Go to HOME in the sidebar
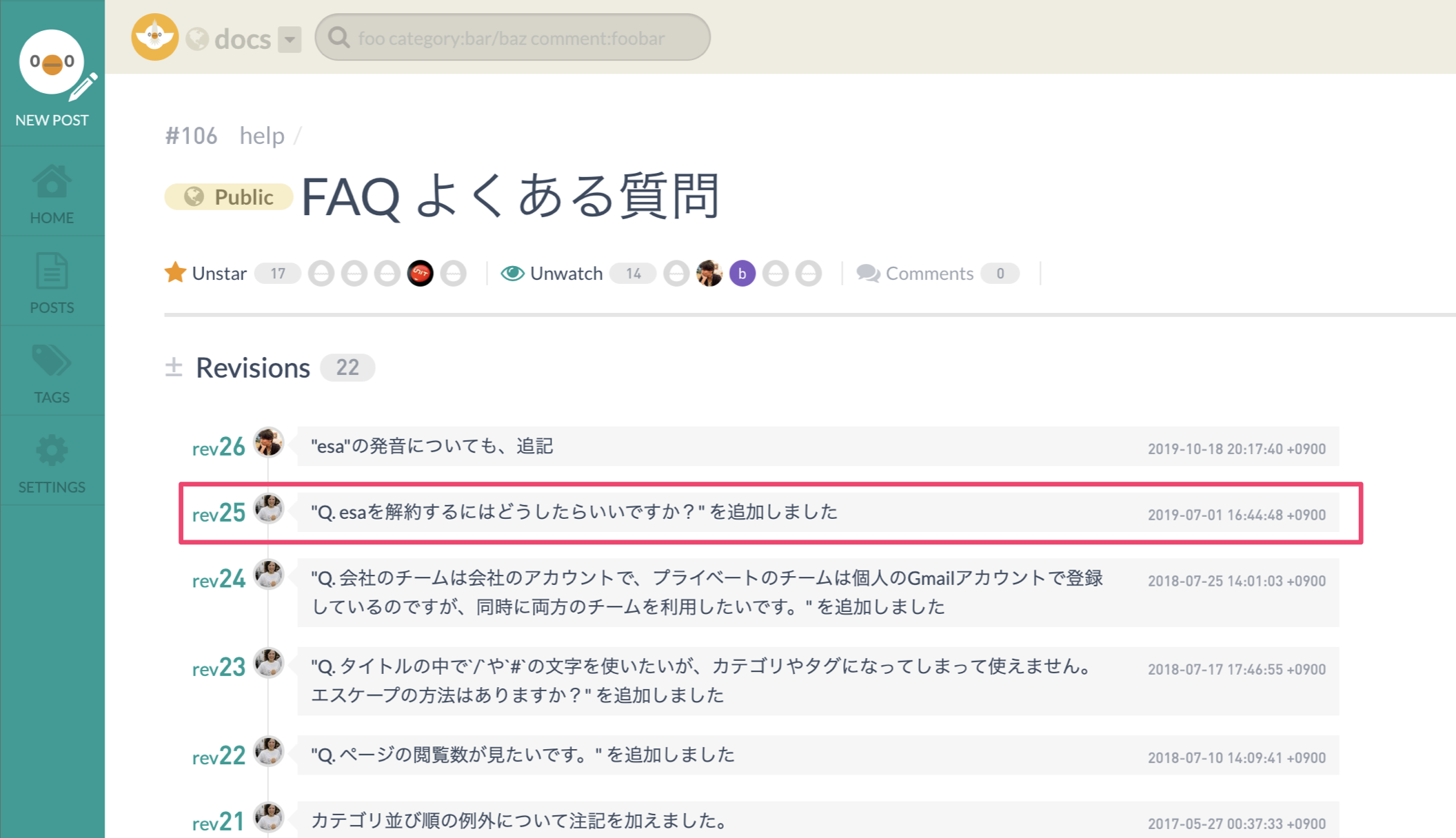Viewport: 1456px width, 838px height. click(52, 194)
